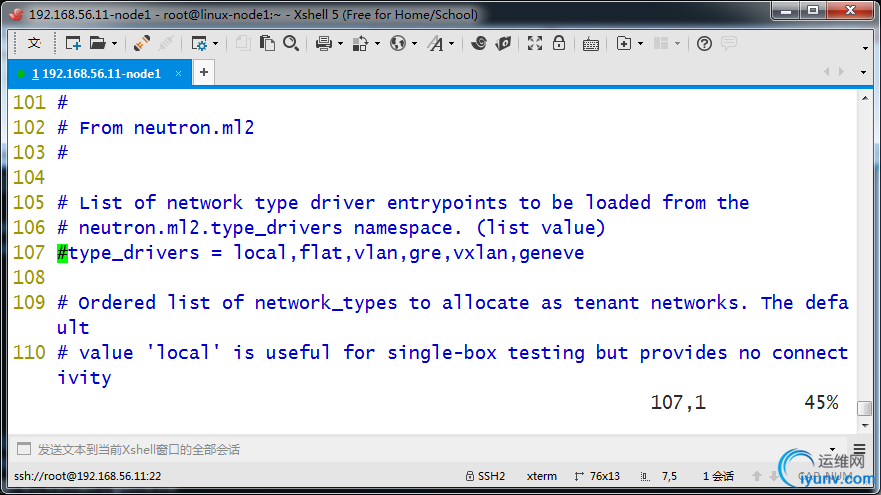Screen dimensions: 881x495
Task: Click the Font toolbar icon
Action: click(435, 43)
